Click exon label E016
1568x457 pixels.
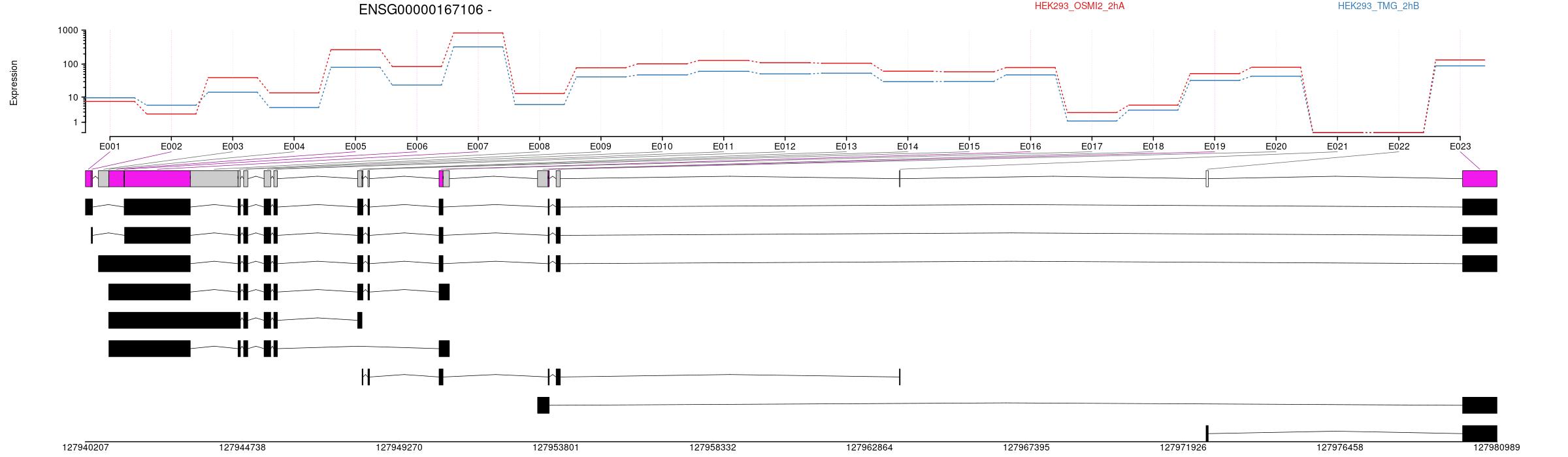pyautogui.click(x=1030, y=147)
